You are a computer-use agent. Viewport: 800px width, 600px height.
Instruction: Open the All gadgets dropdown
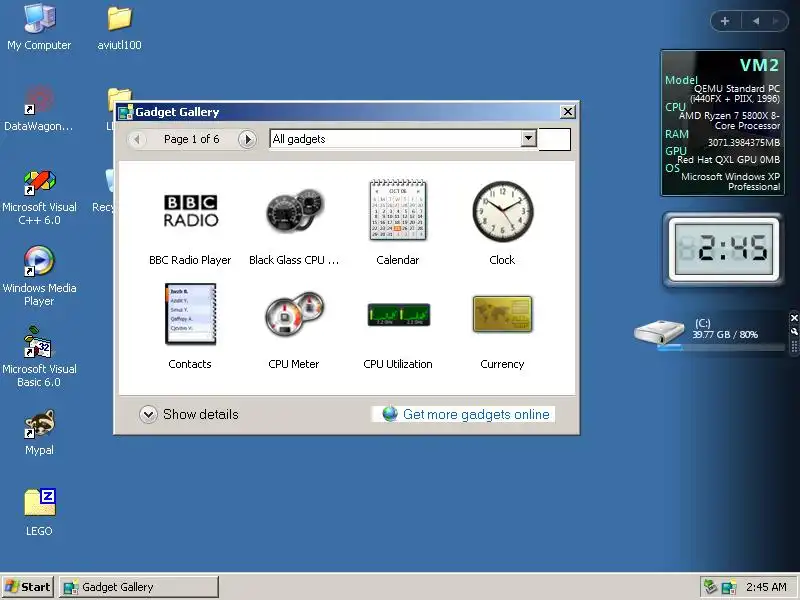[529, 138]
